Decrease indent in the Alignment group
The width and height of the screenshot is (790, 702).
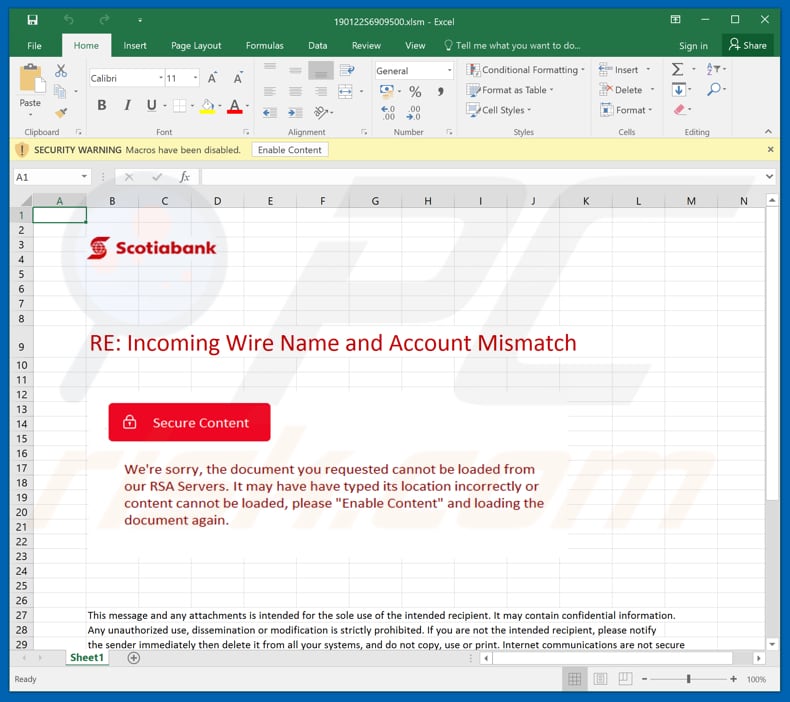tap(270, 112)
